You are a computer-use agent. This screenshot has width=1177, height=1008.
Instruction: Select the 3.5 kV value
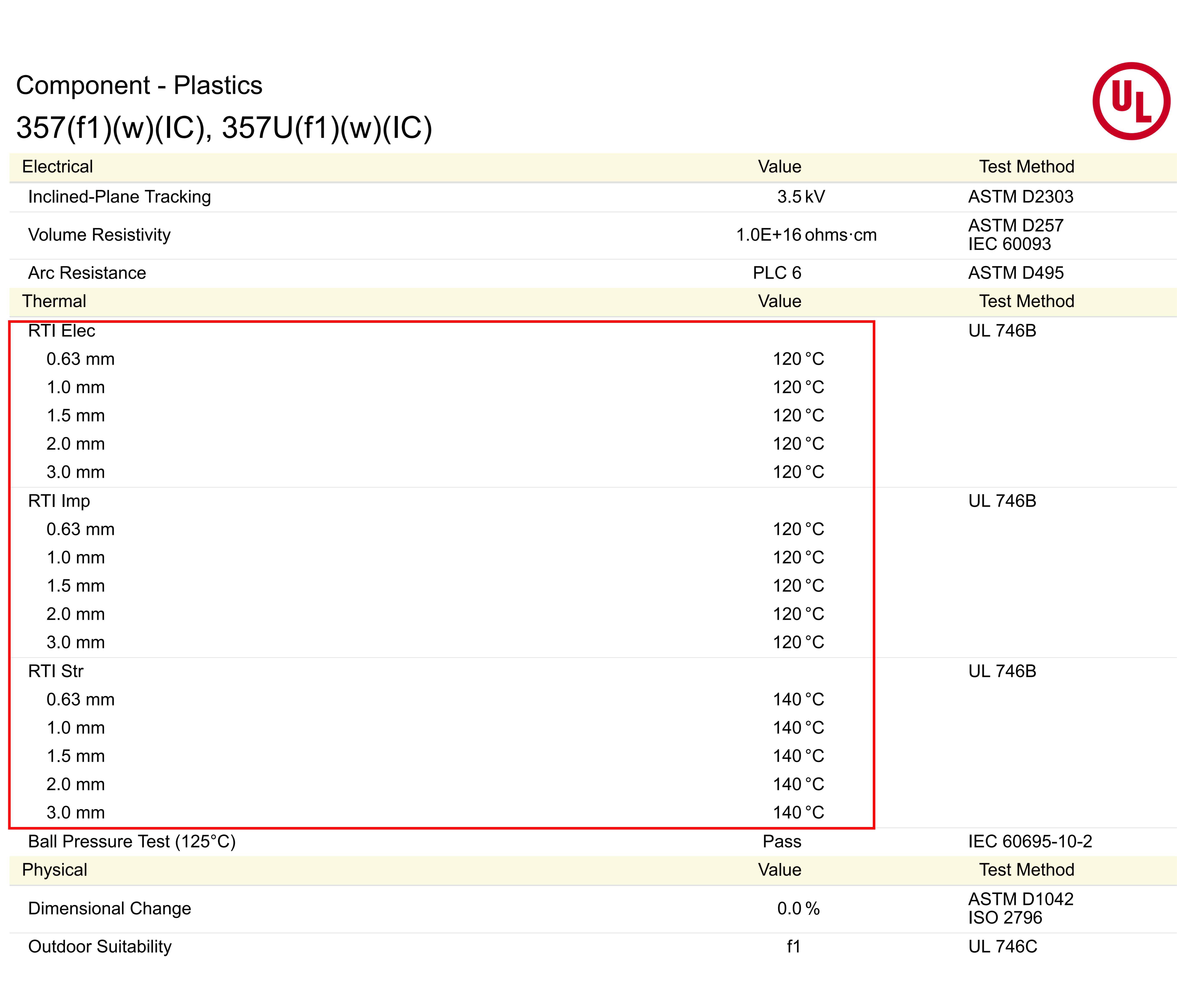[801, 197]
